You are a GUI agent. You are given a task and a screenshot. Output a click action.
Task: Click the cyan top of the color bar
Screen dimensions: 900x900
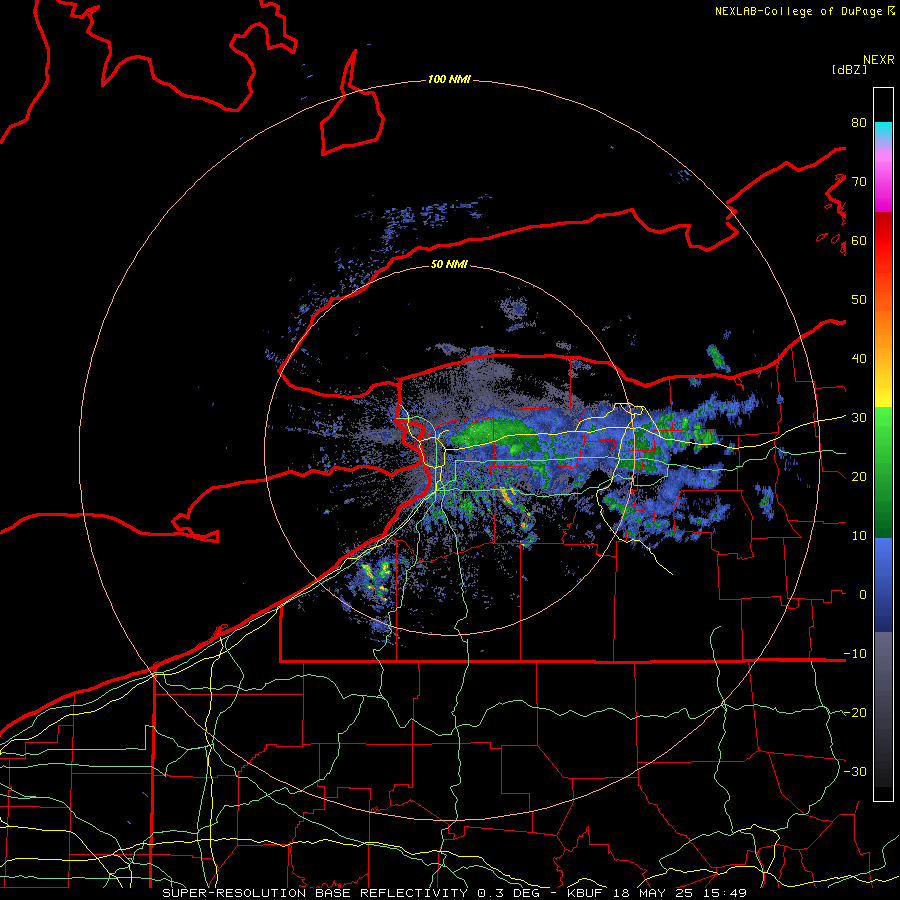883,130
